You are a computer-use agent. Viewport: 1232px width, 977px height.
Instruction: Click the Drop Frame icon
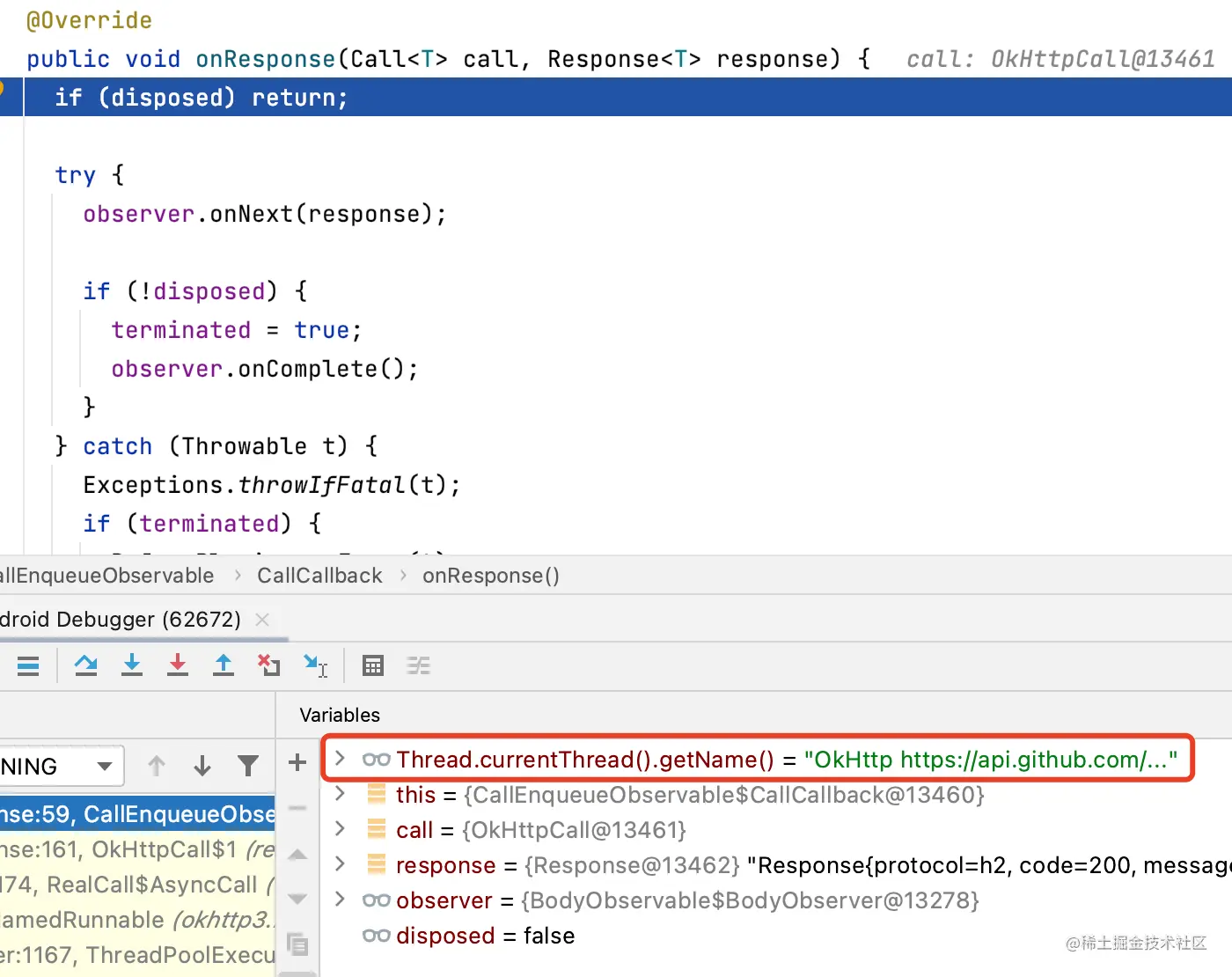point(268,665)
